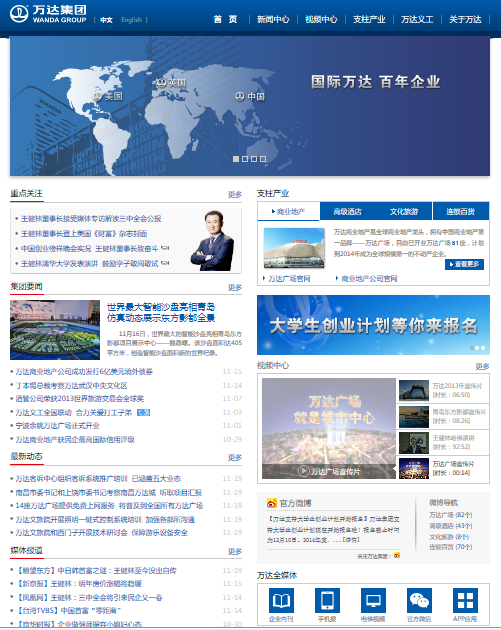This screenshot has height=630, width=501.
Task: Open 丁本锡总裁考察万达武汉中央文化区
Action: [72, 386]
